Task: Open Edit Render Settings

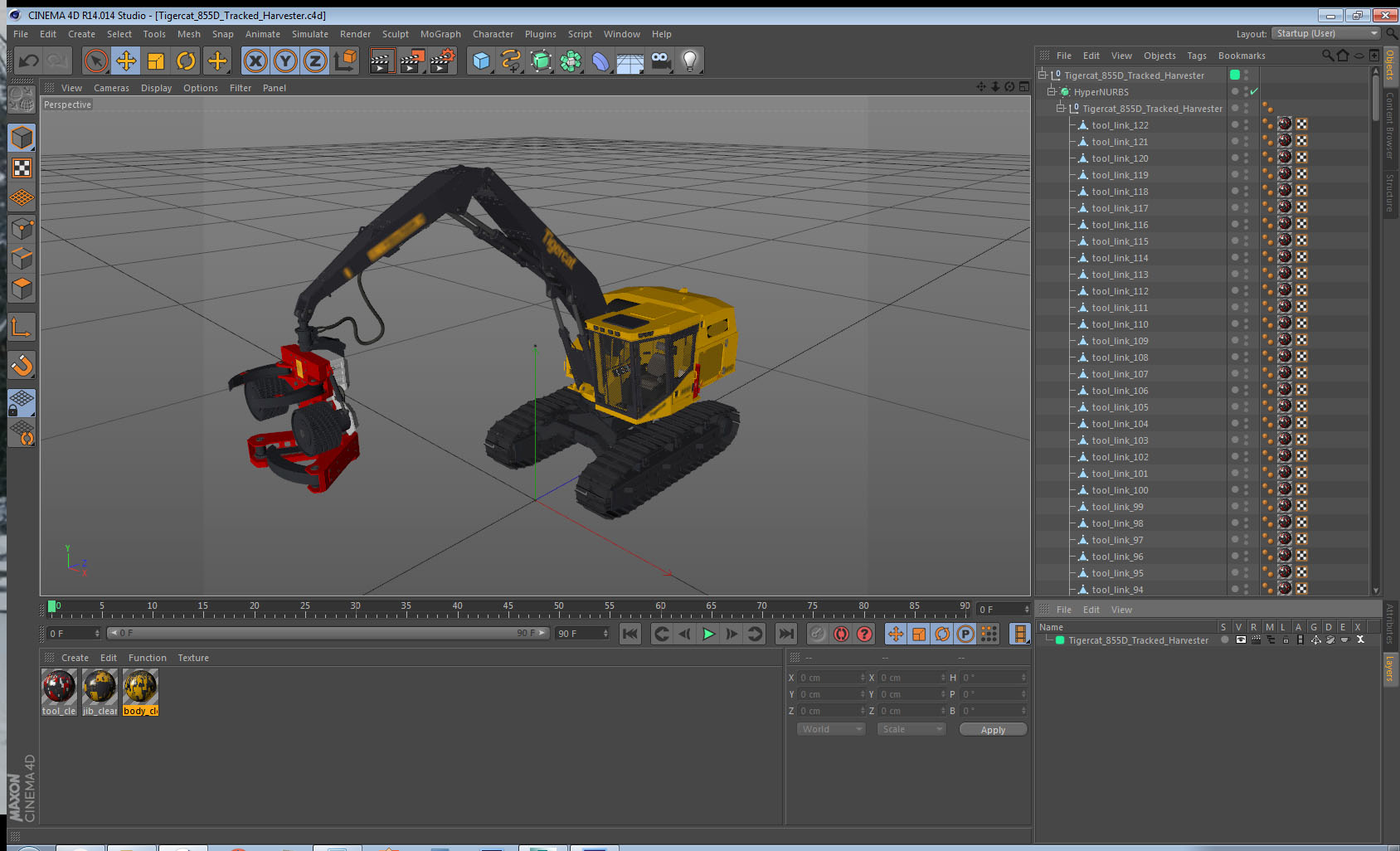Action: click(x=443, y=61)
